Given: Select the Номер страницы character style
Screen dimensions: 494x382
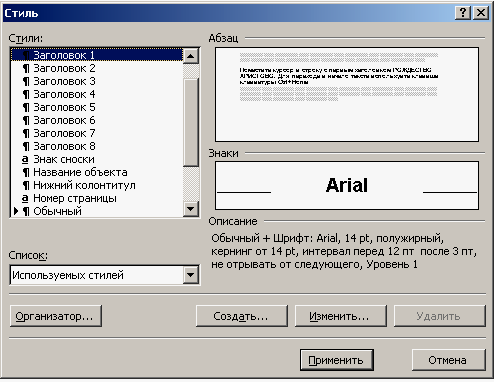Looking at the screenshot, I should (x=97, y=198).
